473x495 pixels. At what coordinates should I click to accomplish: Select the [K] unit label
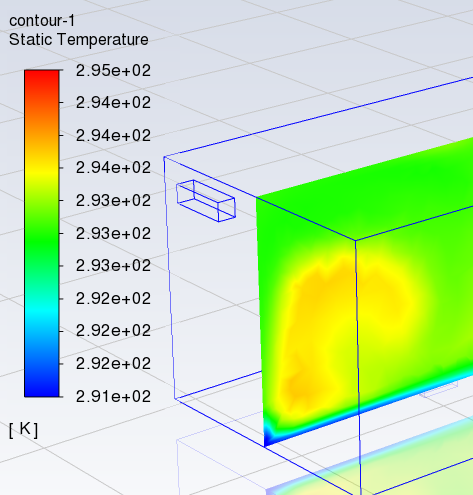click(23, 429)
